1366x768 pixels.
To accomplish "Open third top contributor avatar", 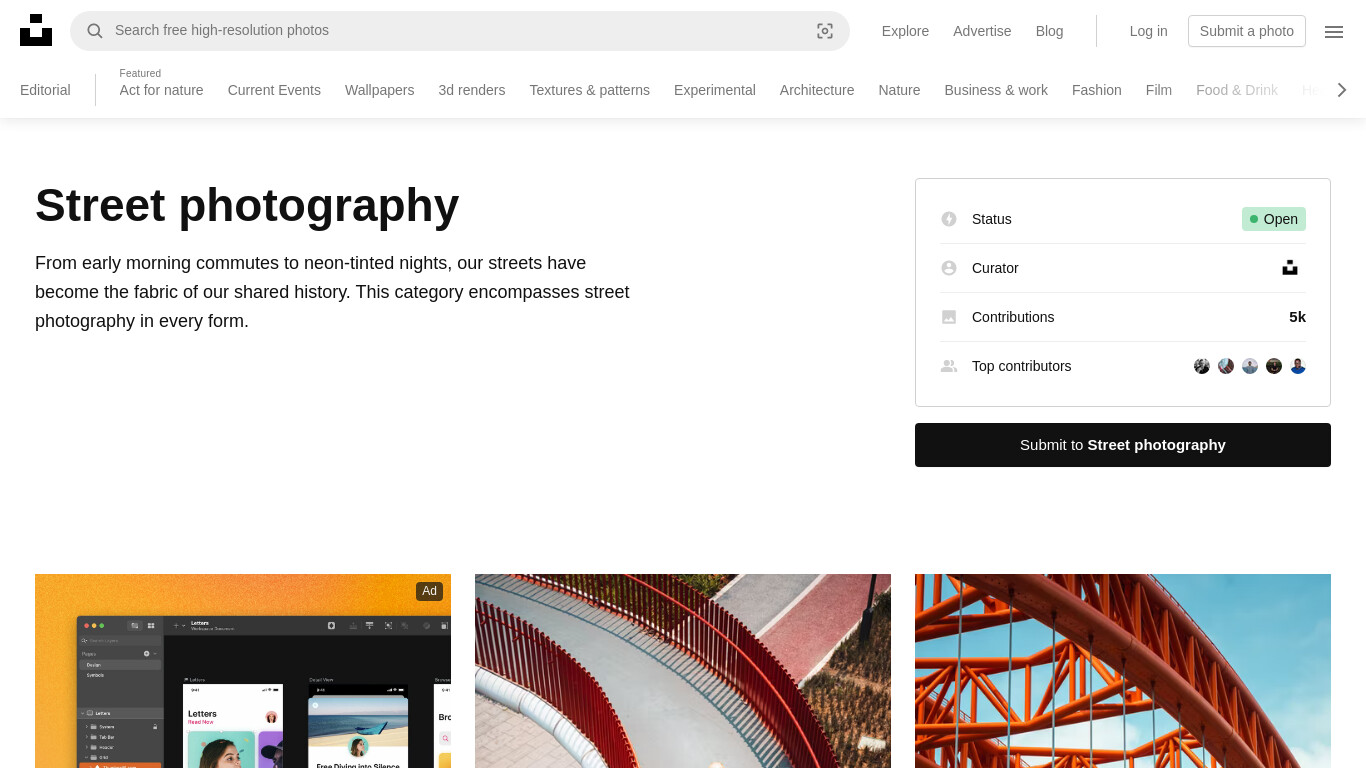I will (x=1250, y=366).
